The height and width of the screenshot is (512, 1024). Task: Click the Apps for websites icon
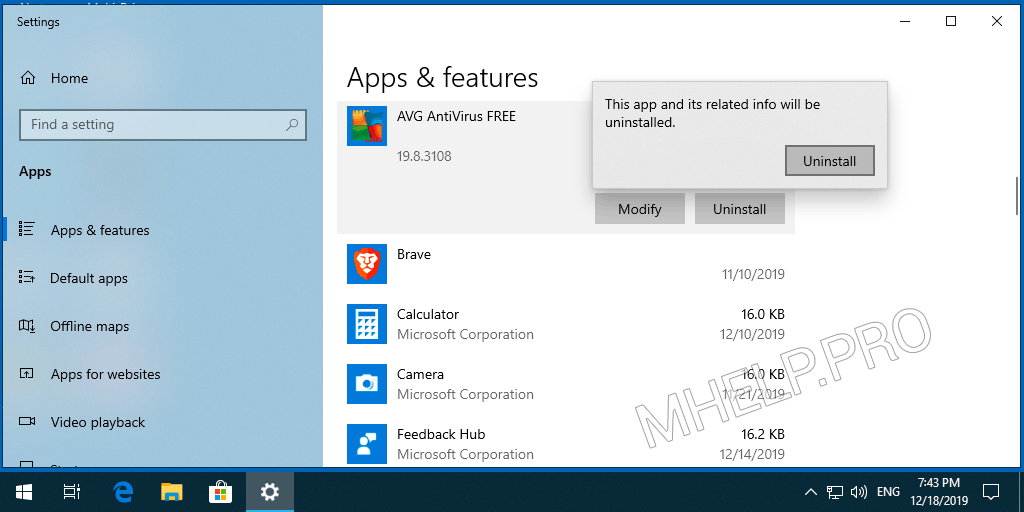[27, 374]
